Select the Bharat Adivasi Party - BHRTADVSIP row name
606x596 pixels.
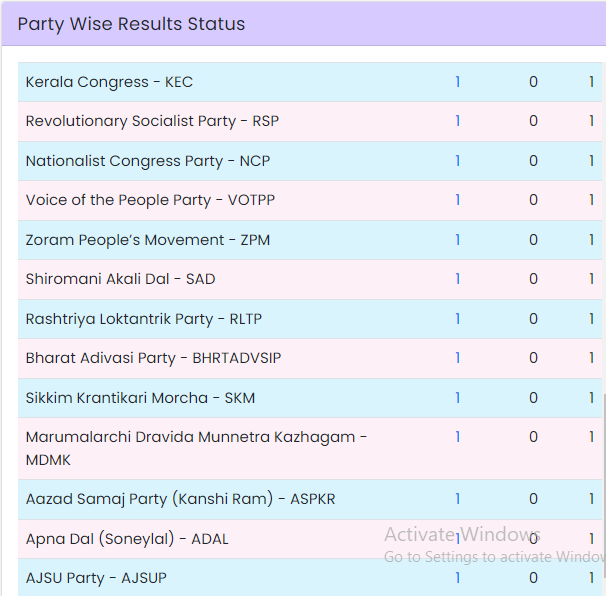click(x=153, y=358)
